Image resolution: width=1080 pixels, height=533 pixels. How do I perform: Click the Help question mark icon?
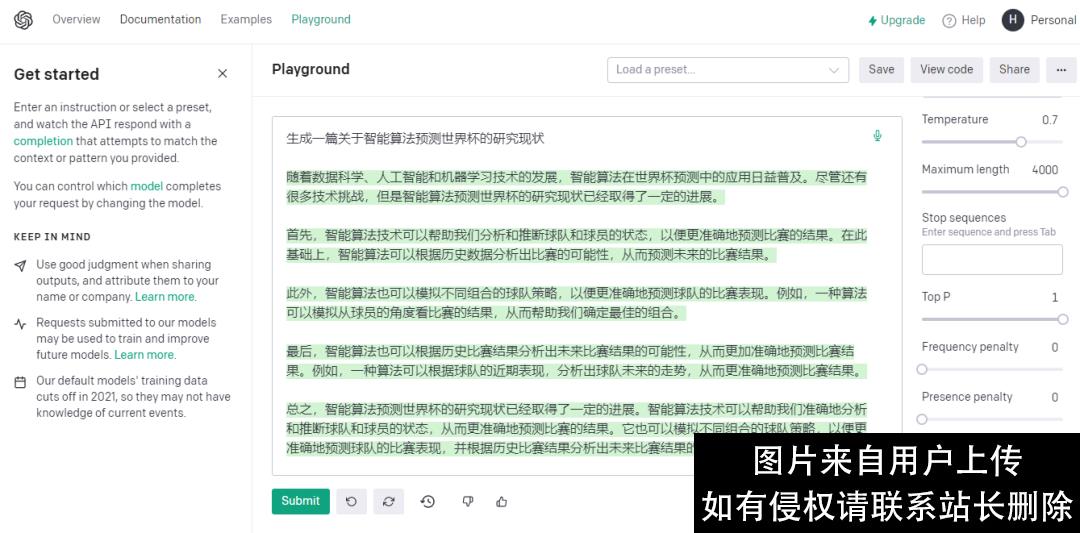coord(949,21)
